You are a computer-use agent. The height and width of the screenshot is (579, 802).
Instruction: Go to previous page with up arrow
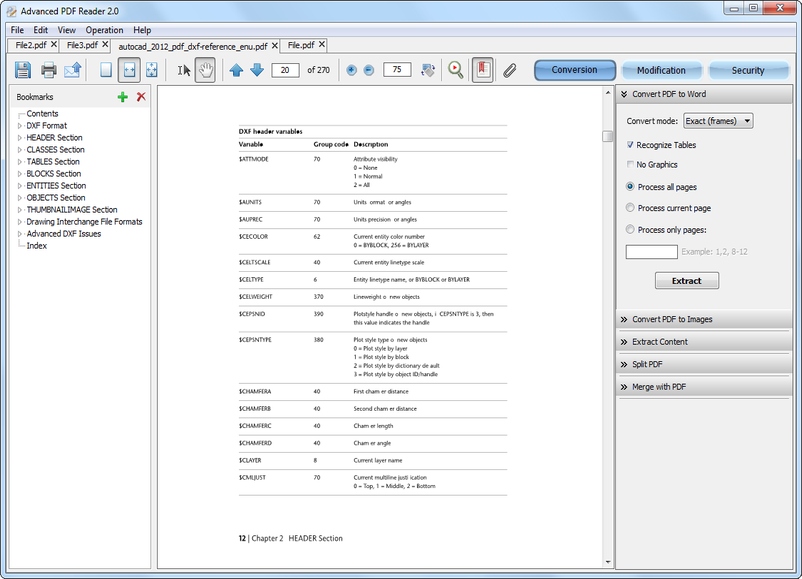(236, 70)
